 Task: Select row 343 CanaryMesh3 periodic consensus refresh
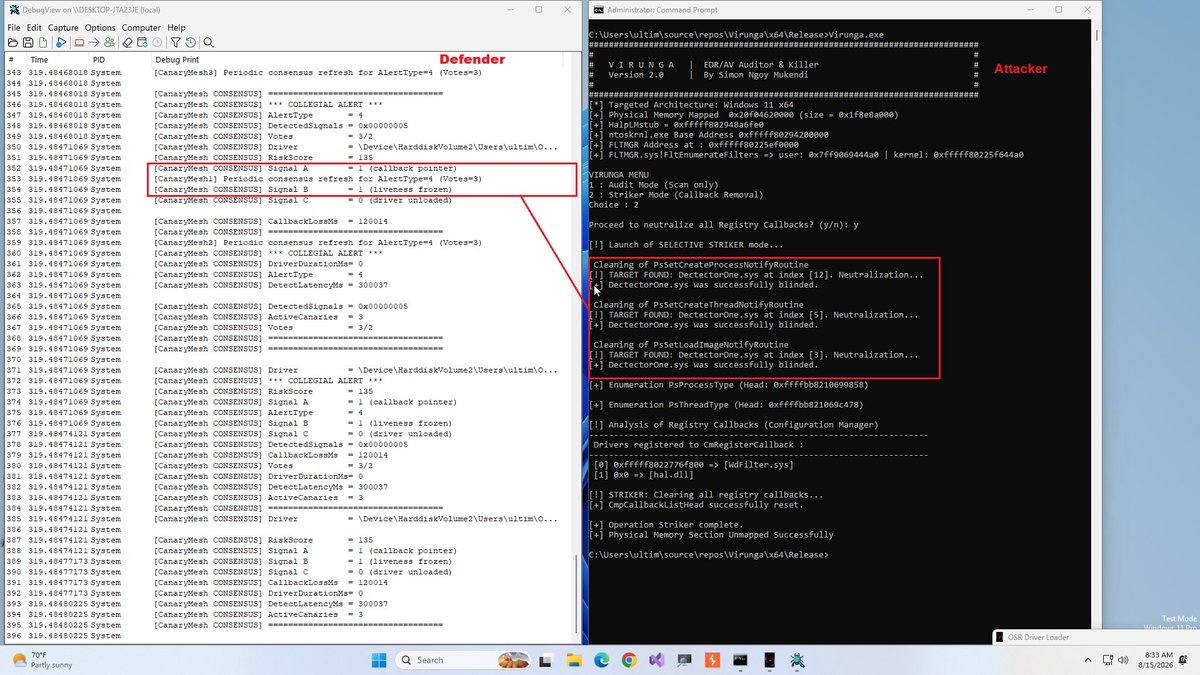tap(288, 74)
